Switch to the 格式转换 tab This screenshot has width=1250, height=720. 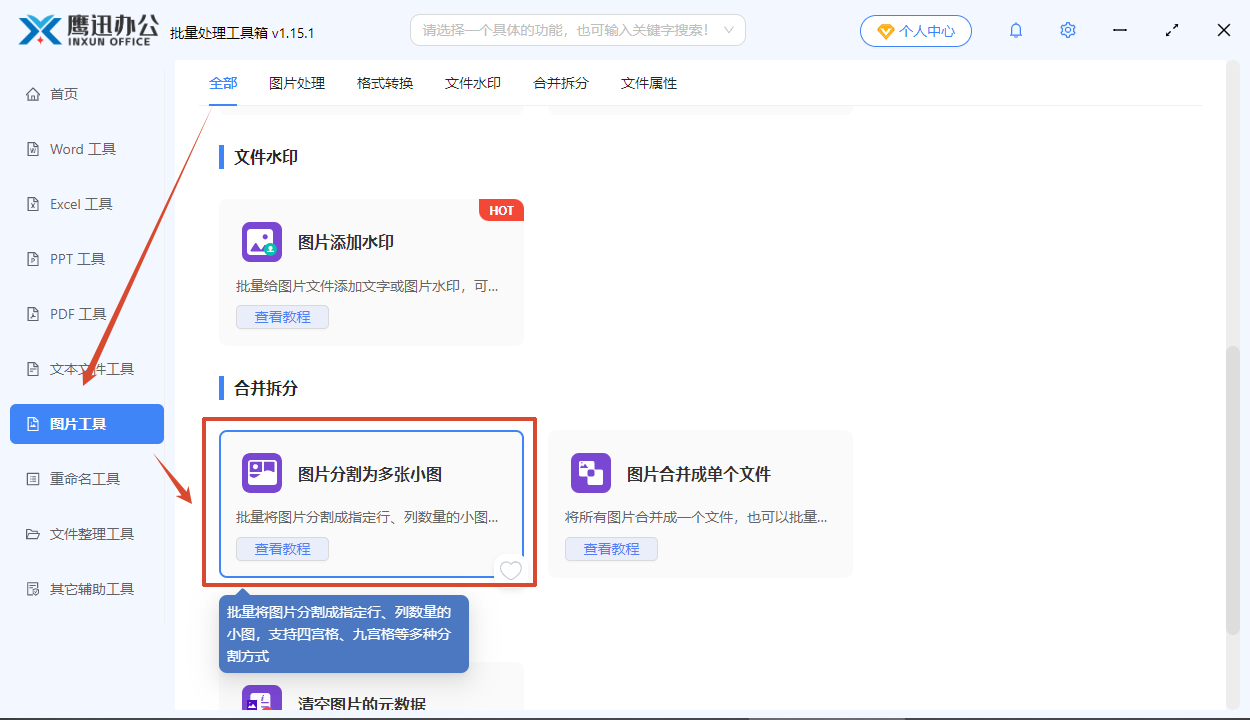coord(385,83)
